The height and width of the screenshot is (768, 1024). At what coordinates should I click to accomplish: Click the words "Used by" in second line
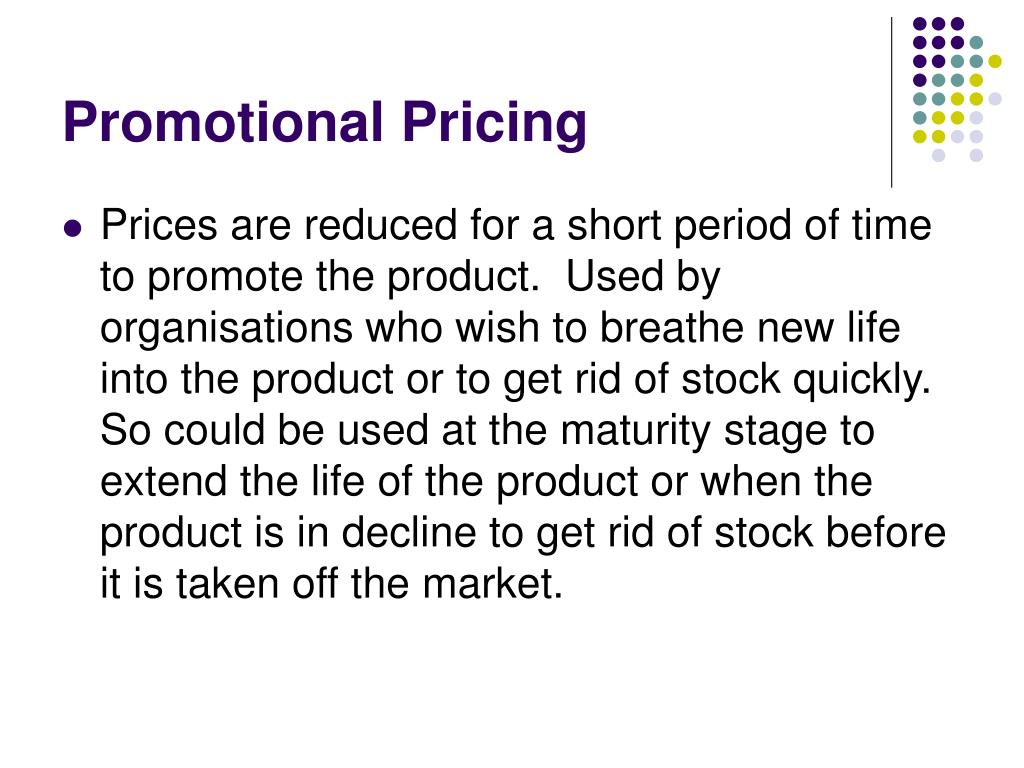(x=643, y=277)
